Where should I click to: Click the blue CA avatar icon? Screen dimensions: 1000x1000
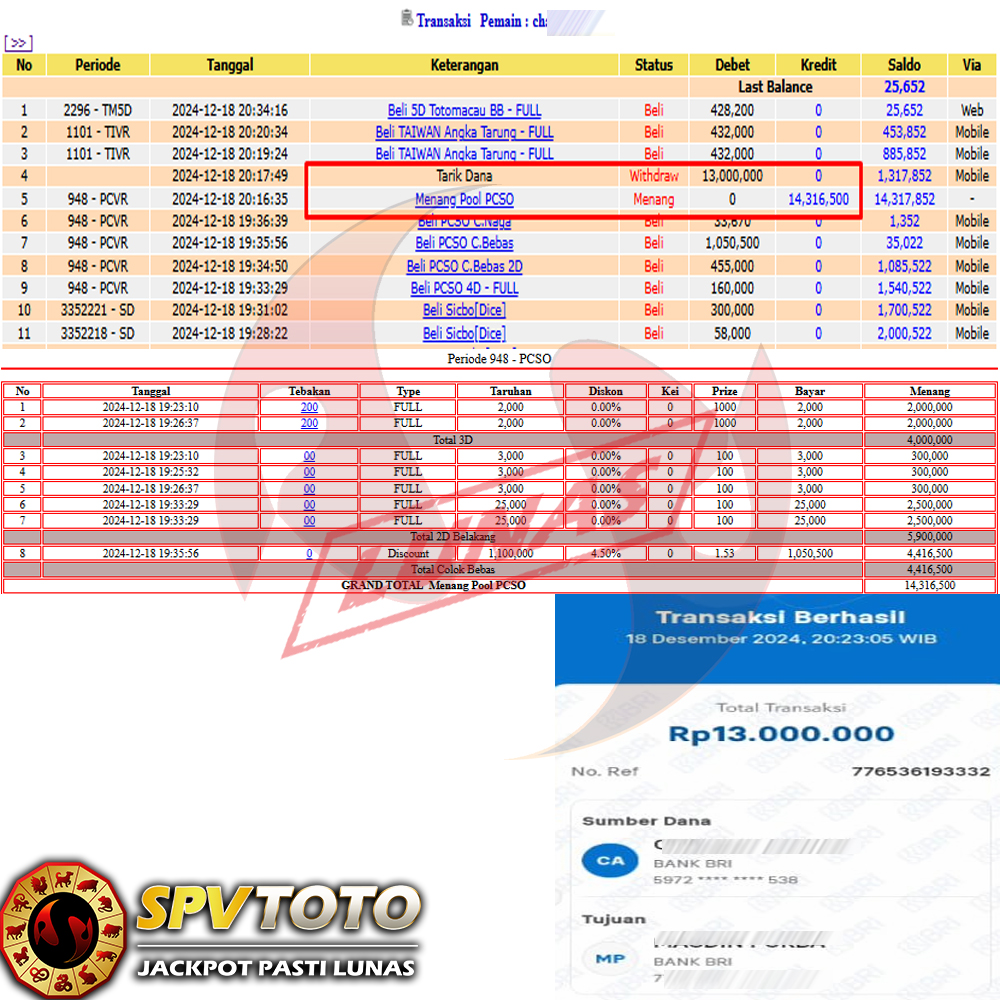[x=610, y=860]
